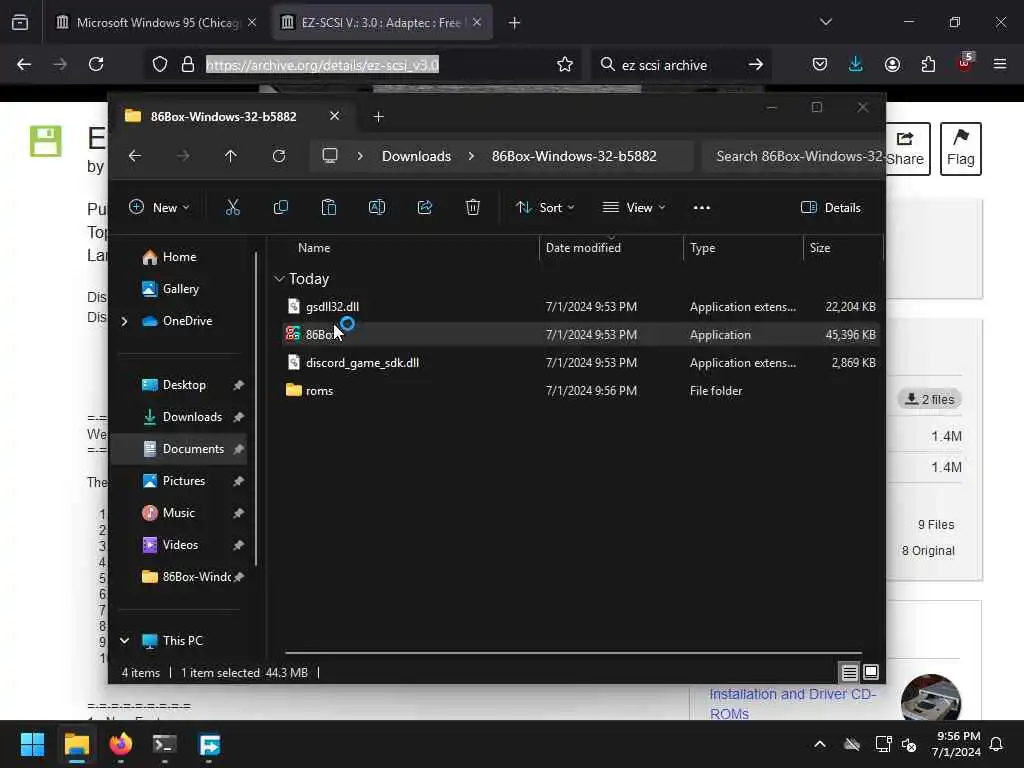Image resolution: width=1024 pixels, height=768 pixels.
Task: Open a new Firefox tab
Action: click(514, 23)
